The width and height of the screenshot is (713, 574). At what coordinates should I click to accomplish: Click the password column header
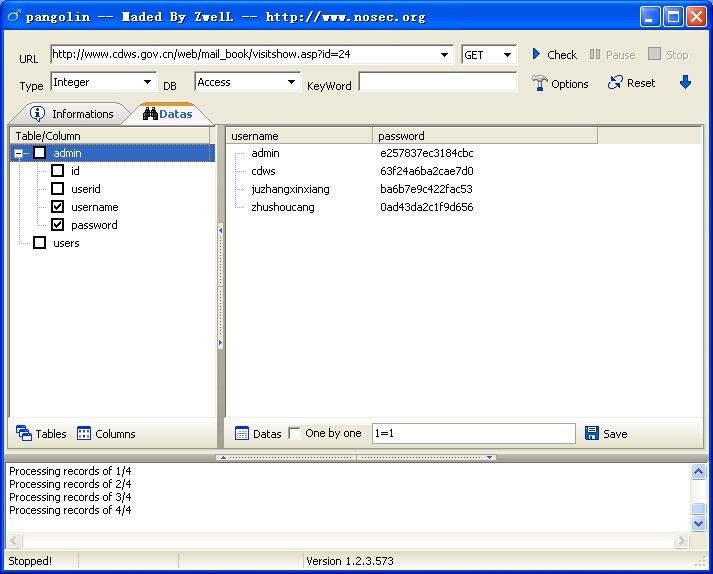pos(485,136)
